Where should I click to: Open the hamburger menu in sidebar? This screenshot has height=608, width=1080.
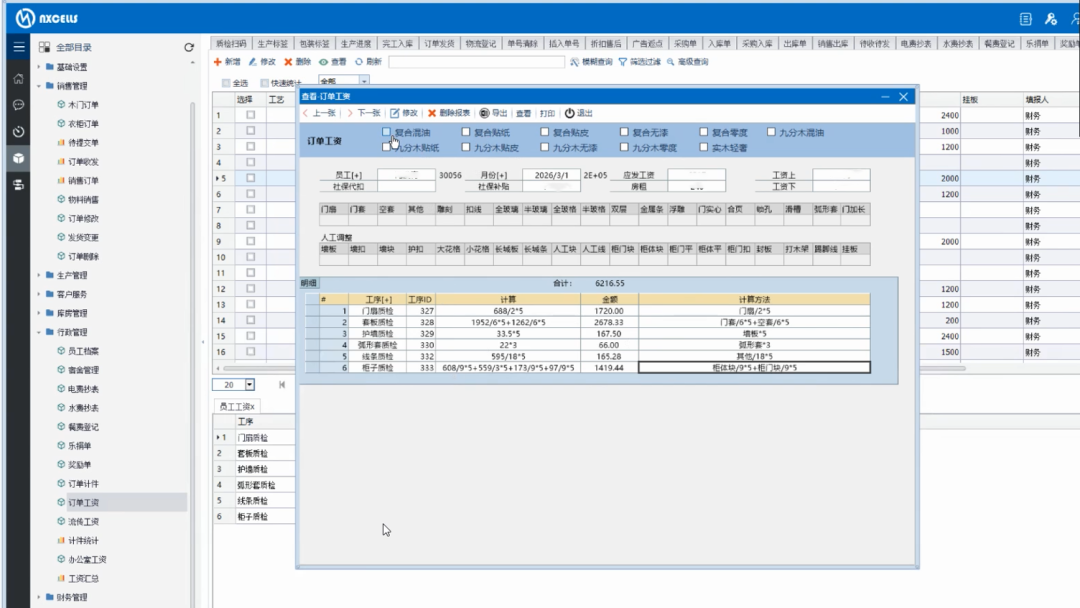tap(19, 47)
